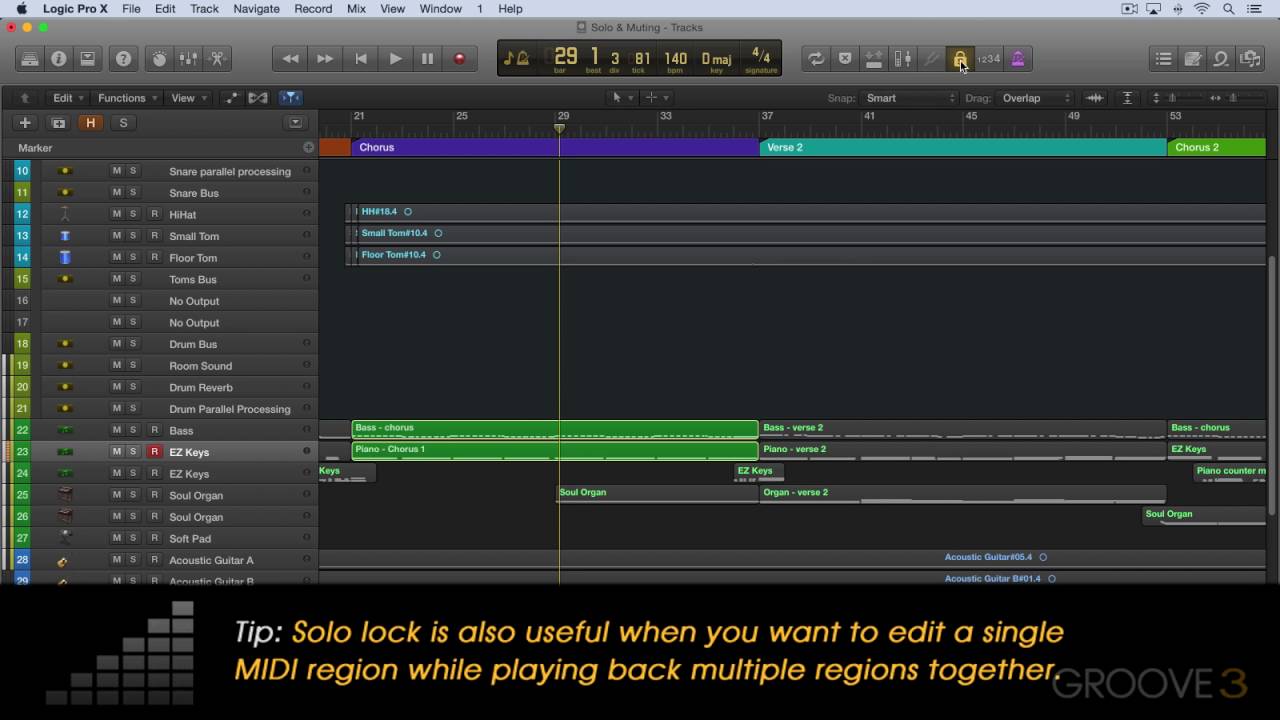Toggle Count-in 1234 button
Viewport: 1280px width, 720px height.
point(989,59)
